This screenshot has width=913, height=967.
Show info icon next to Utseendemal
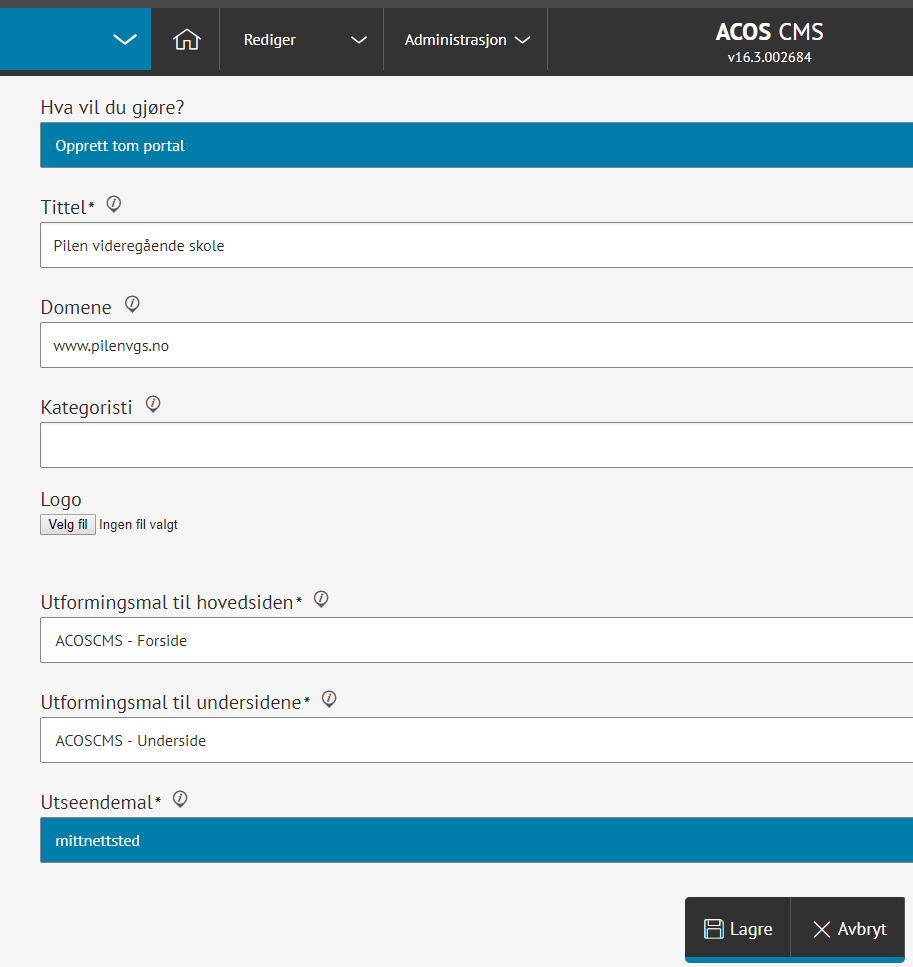(180, 799)
